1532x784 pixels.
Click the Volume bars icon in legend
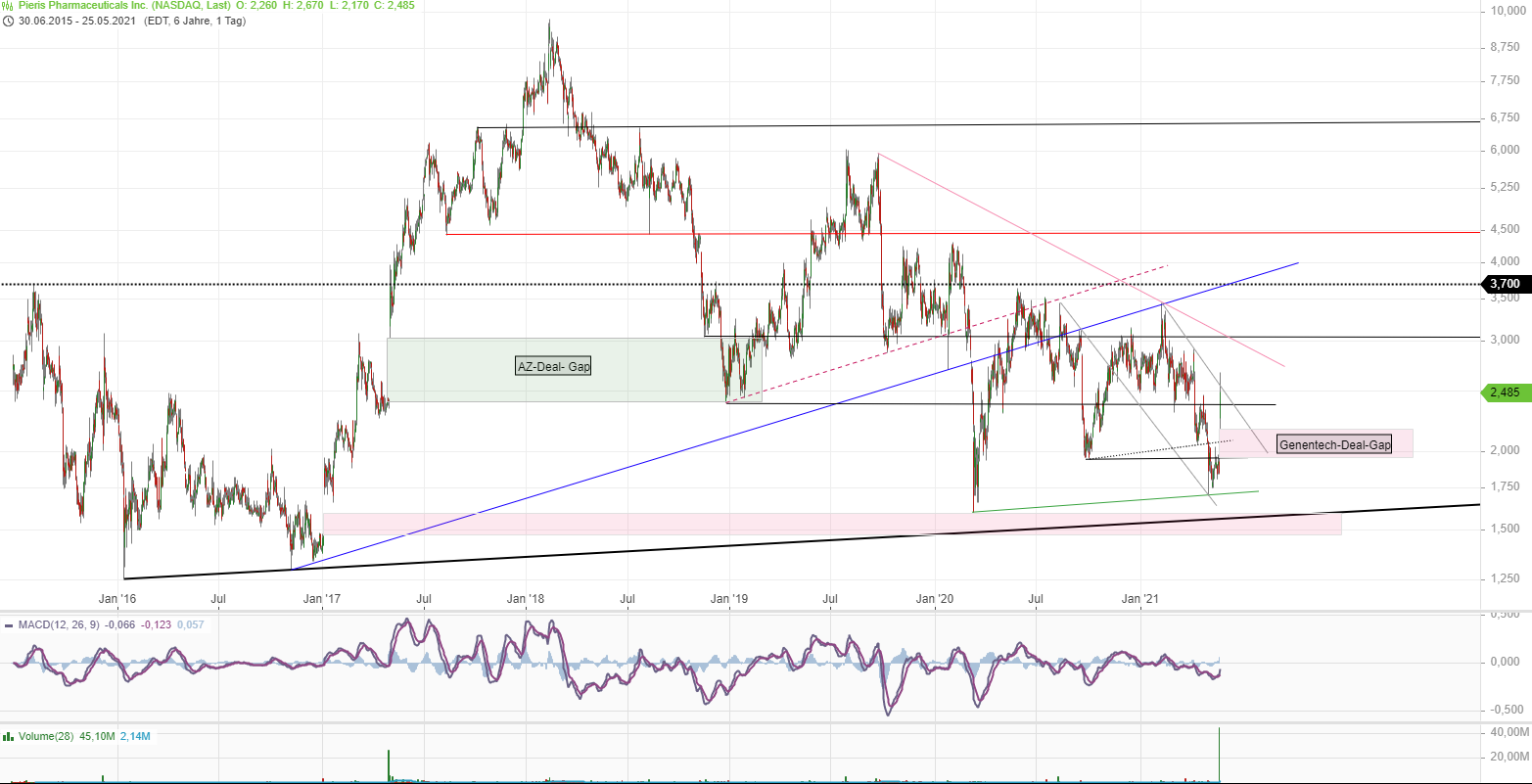point(8,736)
